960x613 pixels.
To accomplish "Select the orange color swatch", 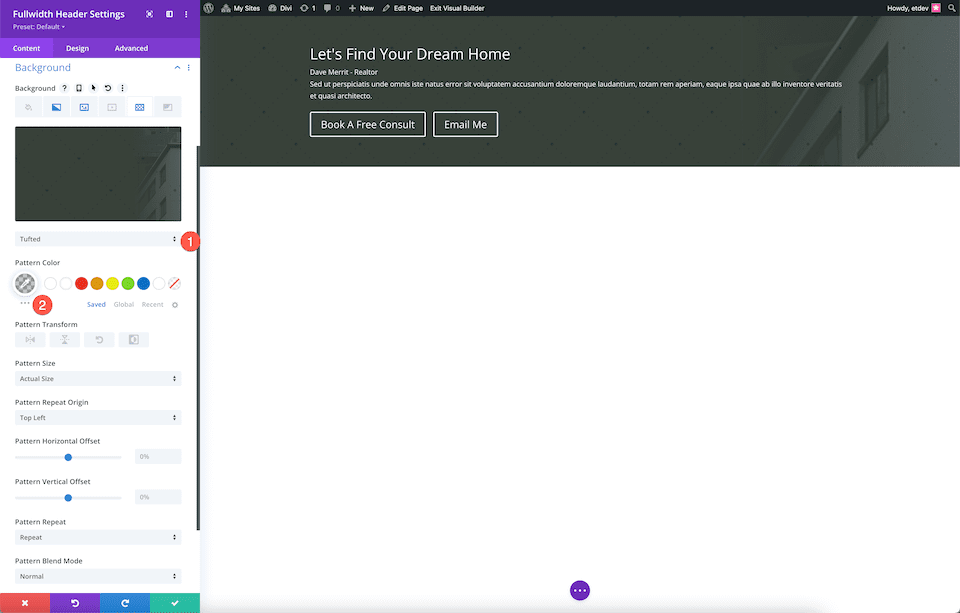I will tap(97, 284).
